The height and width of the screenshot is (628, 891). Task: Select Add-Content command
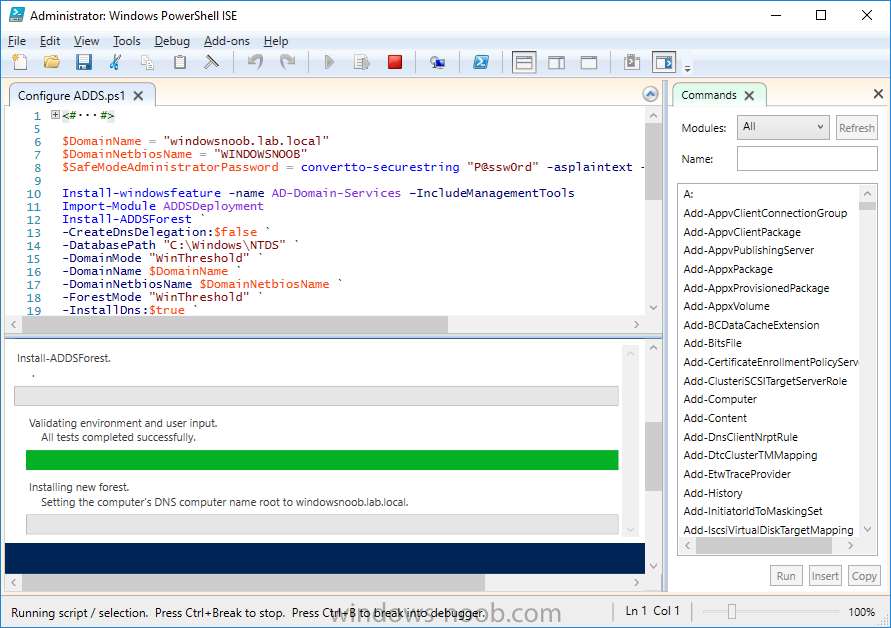(715, 418)
